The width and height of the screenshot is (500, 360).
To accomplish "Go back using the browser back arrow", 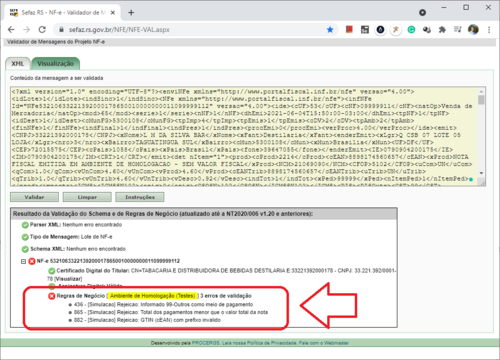I will tap(11, 30).
